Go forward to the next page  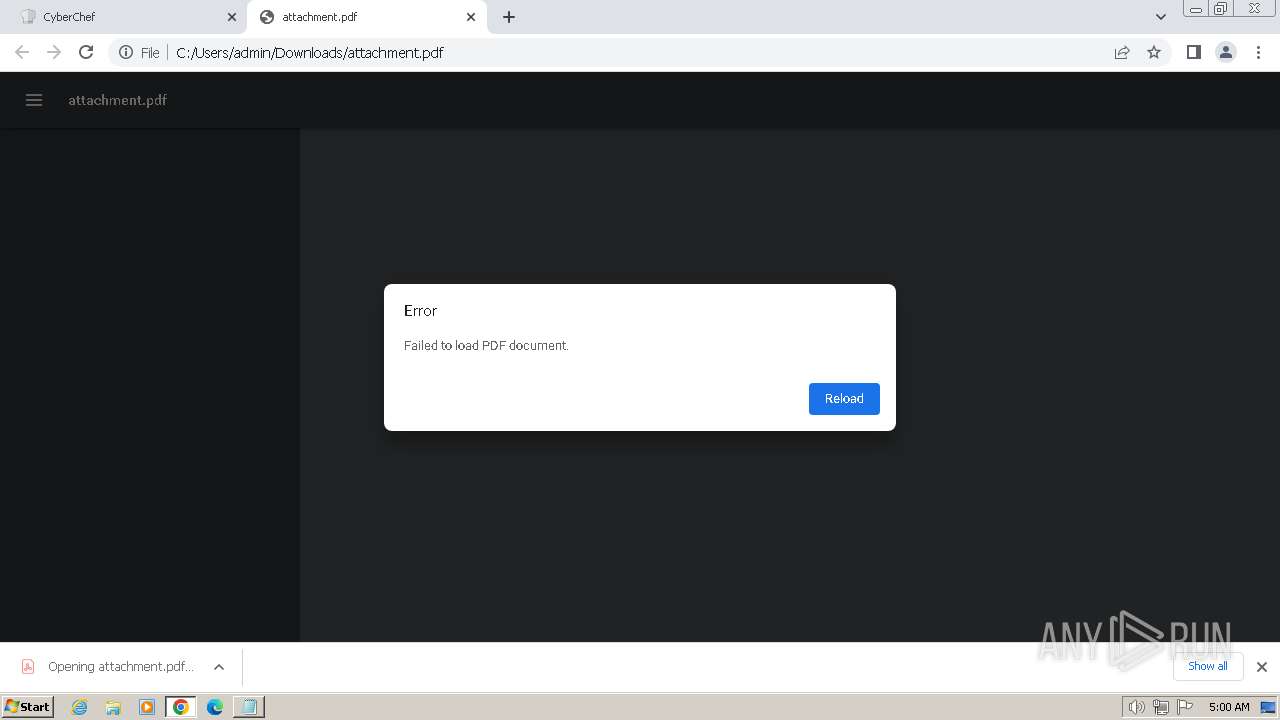(x=54, y=52)
